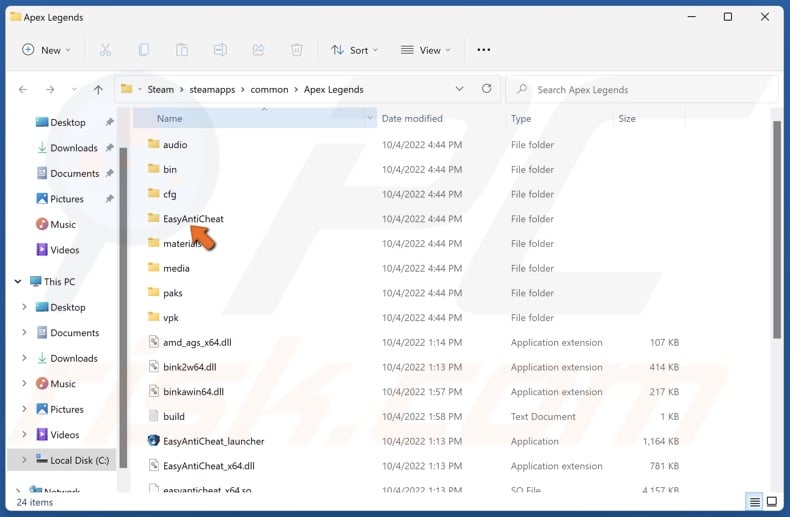Select the build text document icon
The image size is (790, 517).
click(154, 416)
